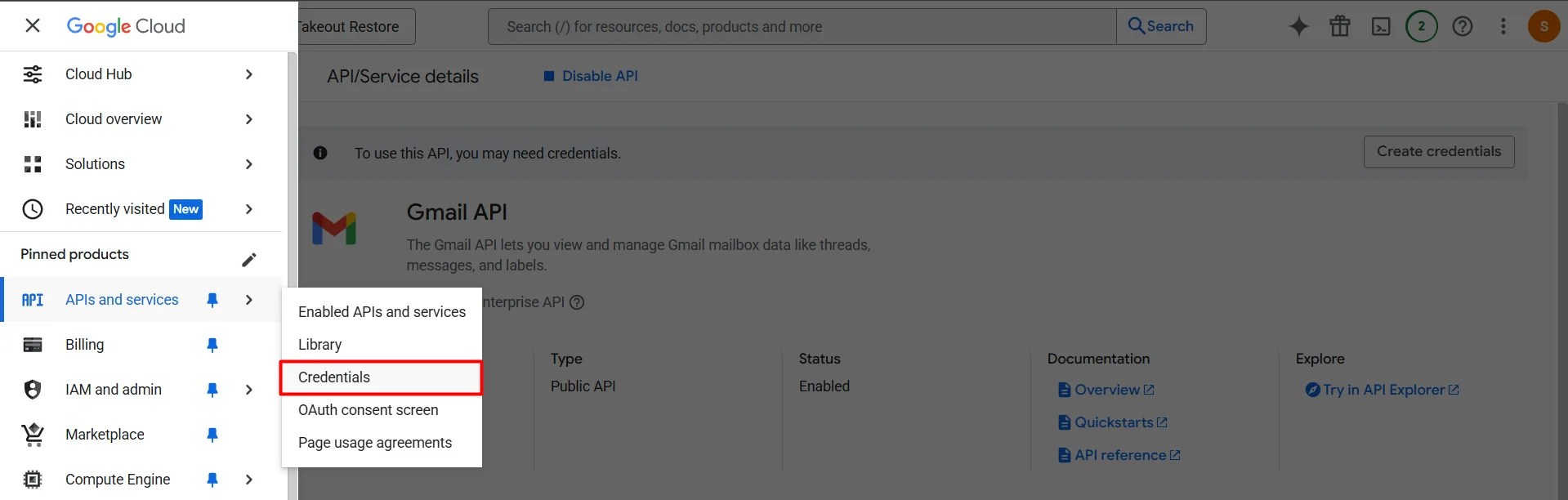Image resolution: width=1568 pixels, height=500 pixels.
Task: Click the Marketplace cart icon
Action: [33, 435]
